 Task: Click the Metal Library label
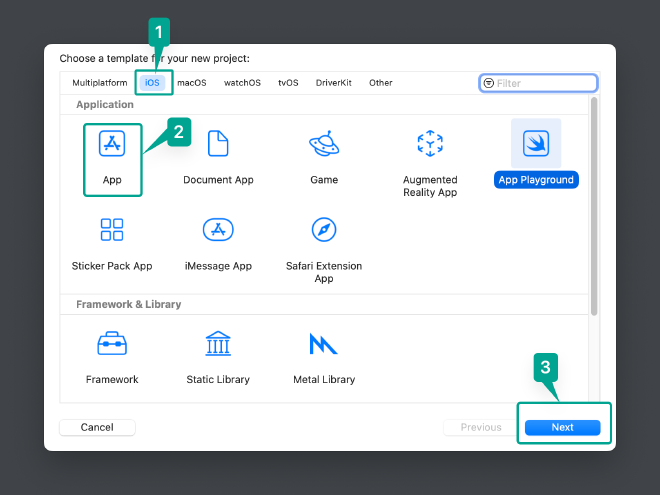click(324, 379)
